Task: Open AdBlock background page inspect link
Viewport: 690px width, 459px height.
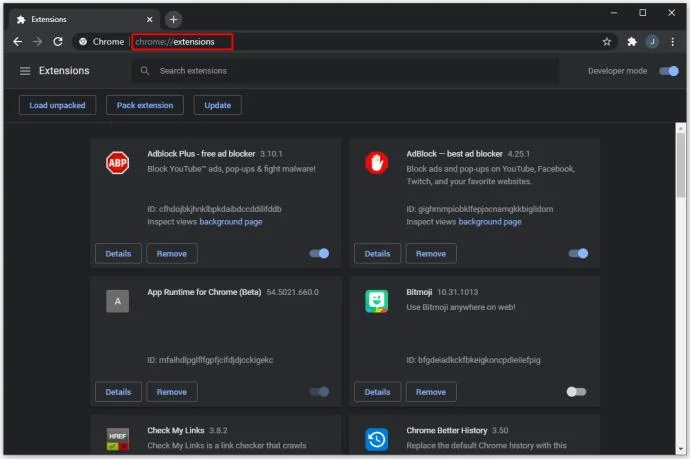Action: click(x=490, y=221)
